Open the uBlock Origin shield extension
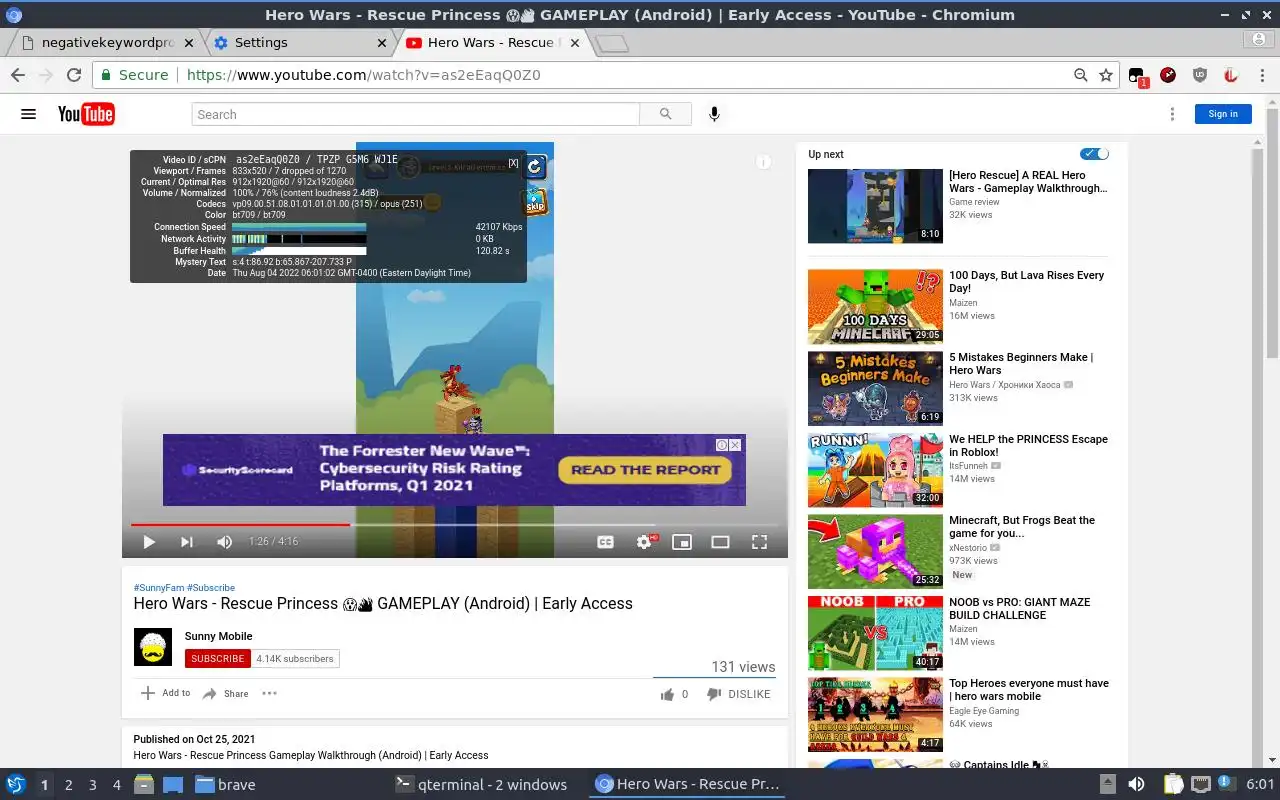1280x800 pixels. (x=1200, y=75)
